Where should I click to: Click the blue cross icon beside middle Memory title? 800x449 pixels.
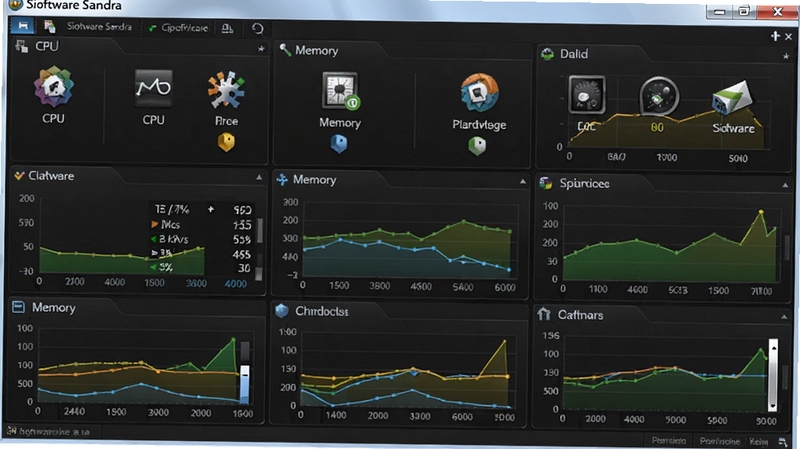click(x=282, y=180)
